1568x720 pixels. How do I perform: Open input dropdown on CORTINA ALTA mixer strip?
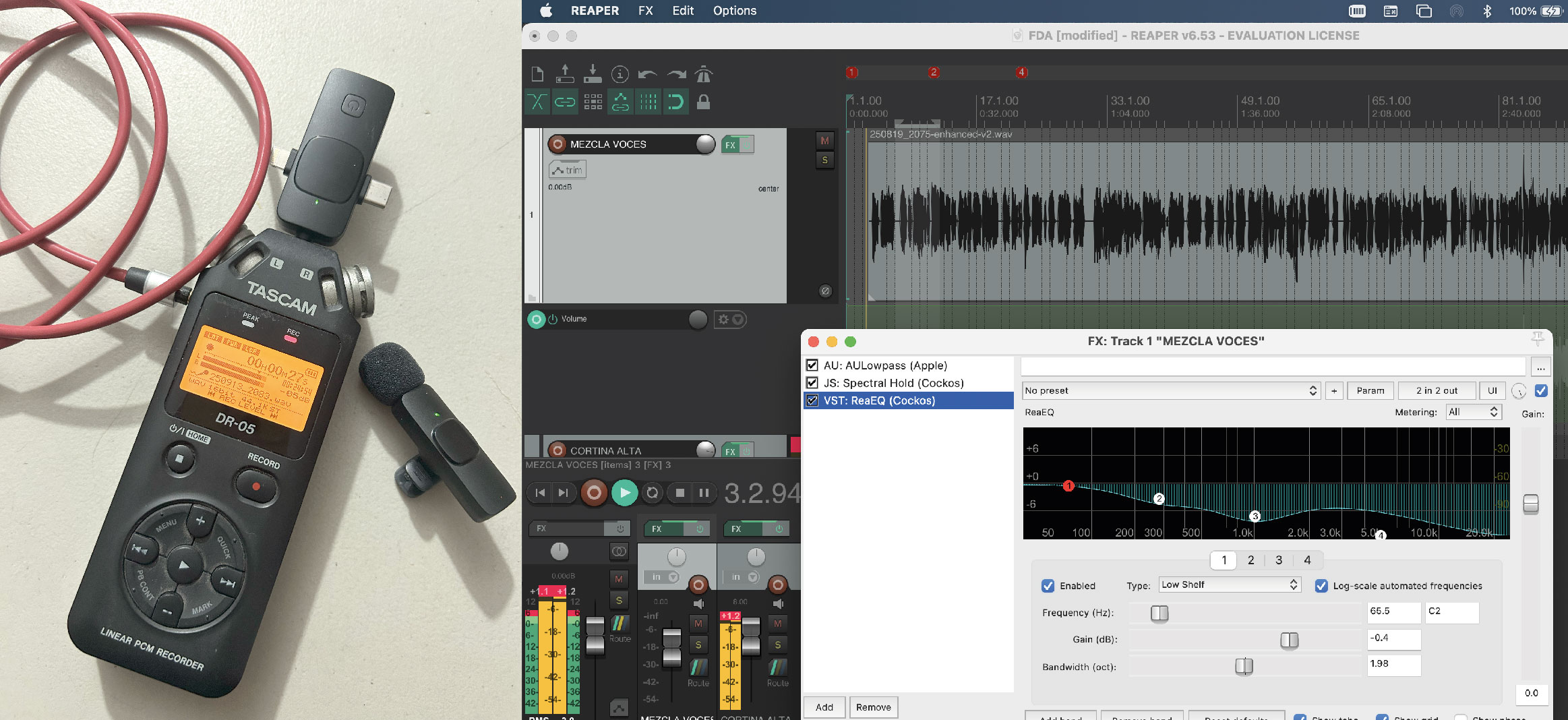pyautogui.click(x=742, y=577)
